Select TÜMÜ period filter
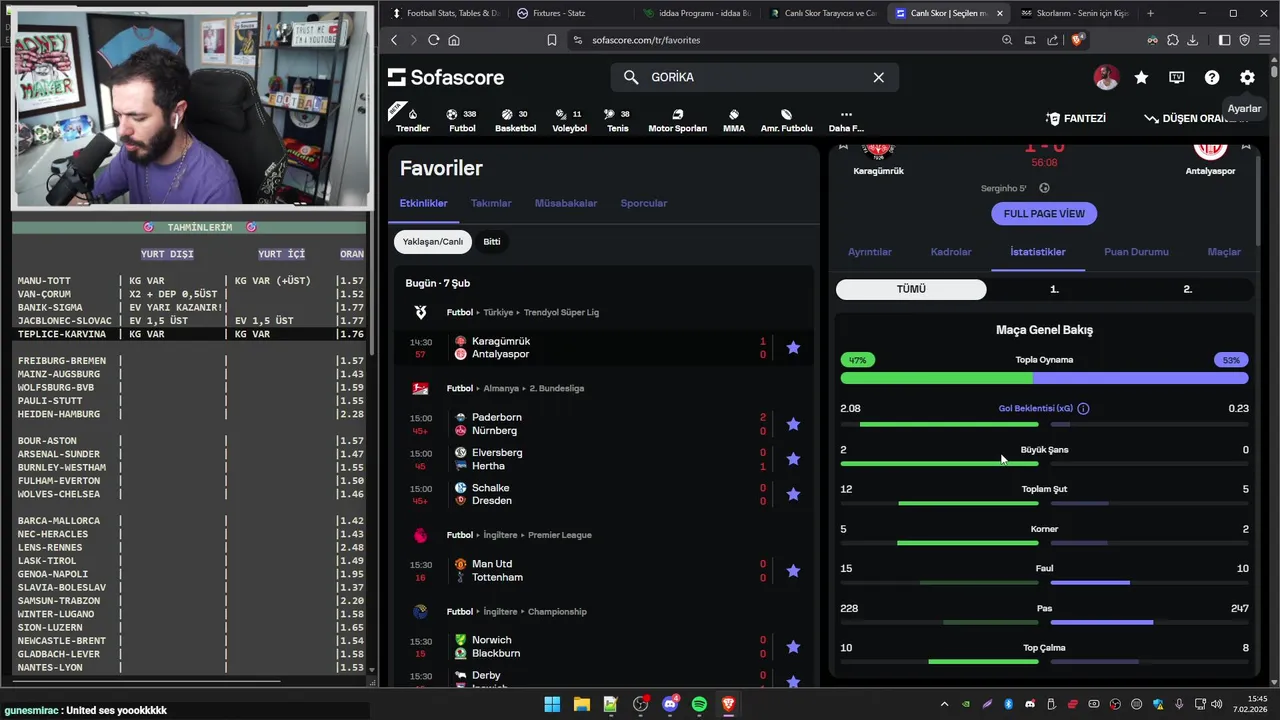Viewport: 1280px width, 720px height. point(911,289)
